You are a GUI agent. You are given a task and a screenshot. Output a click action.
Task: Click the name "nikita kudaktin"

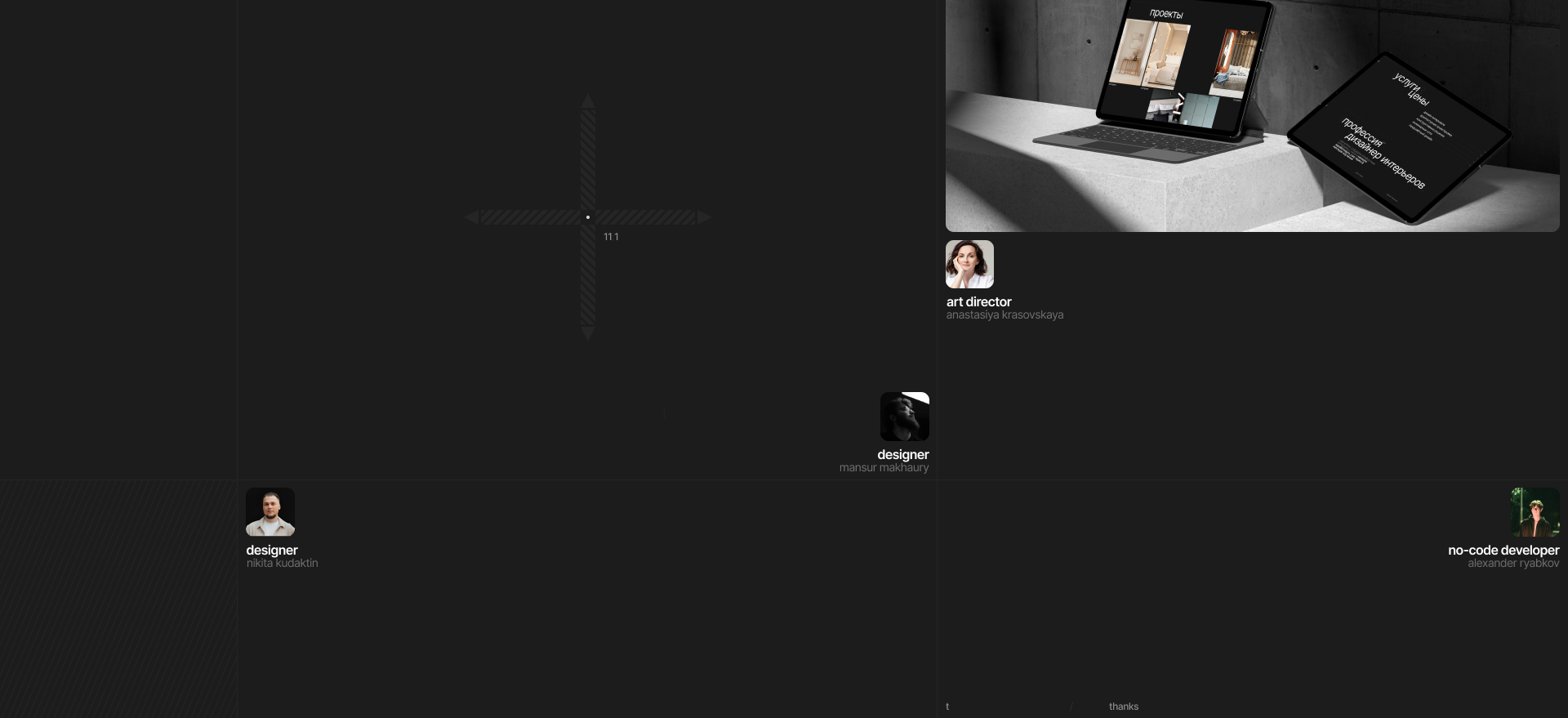[282, 564]
